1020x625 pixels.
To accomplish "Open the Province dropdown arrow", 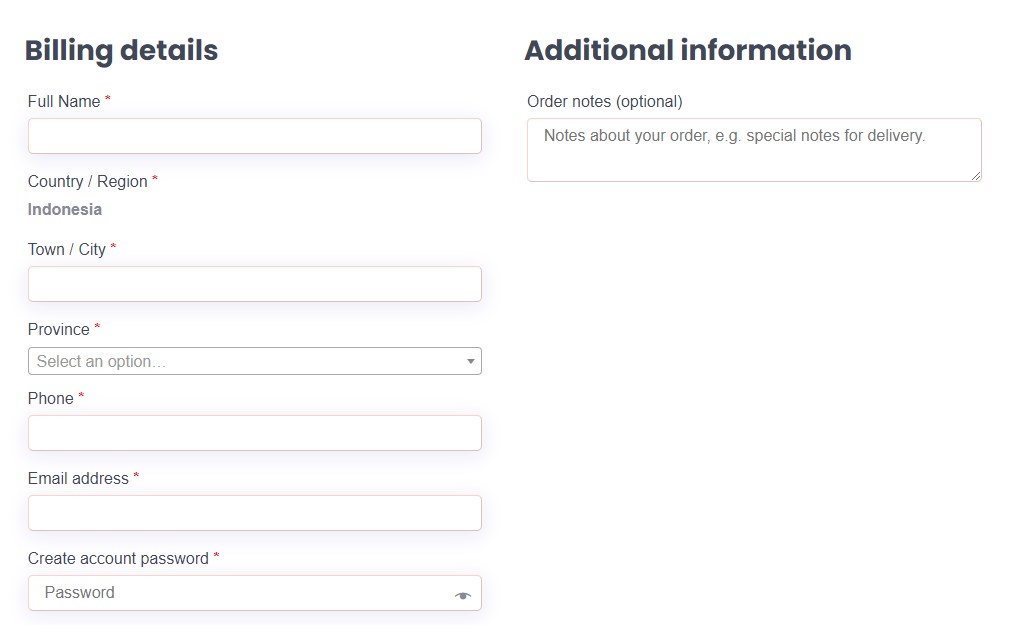I will [x=470, y=362].
